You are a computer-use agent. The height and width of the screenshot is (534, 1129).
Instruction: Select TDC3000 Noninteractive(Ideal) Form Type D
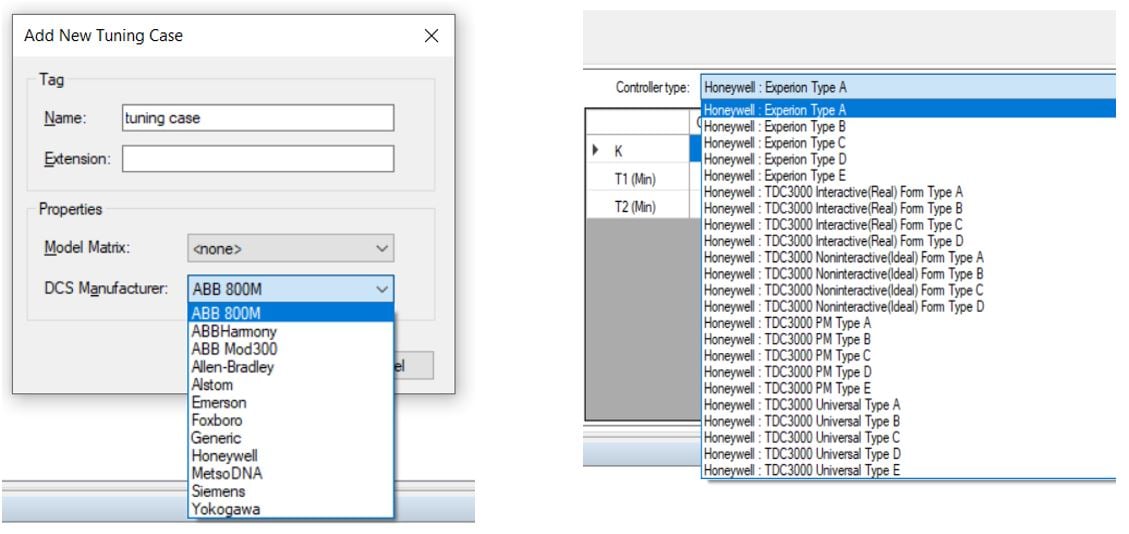click(x=844, y=306)
